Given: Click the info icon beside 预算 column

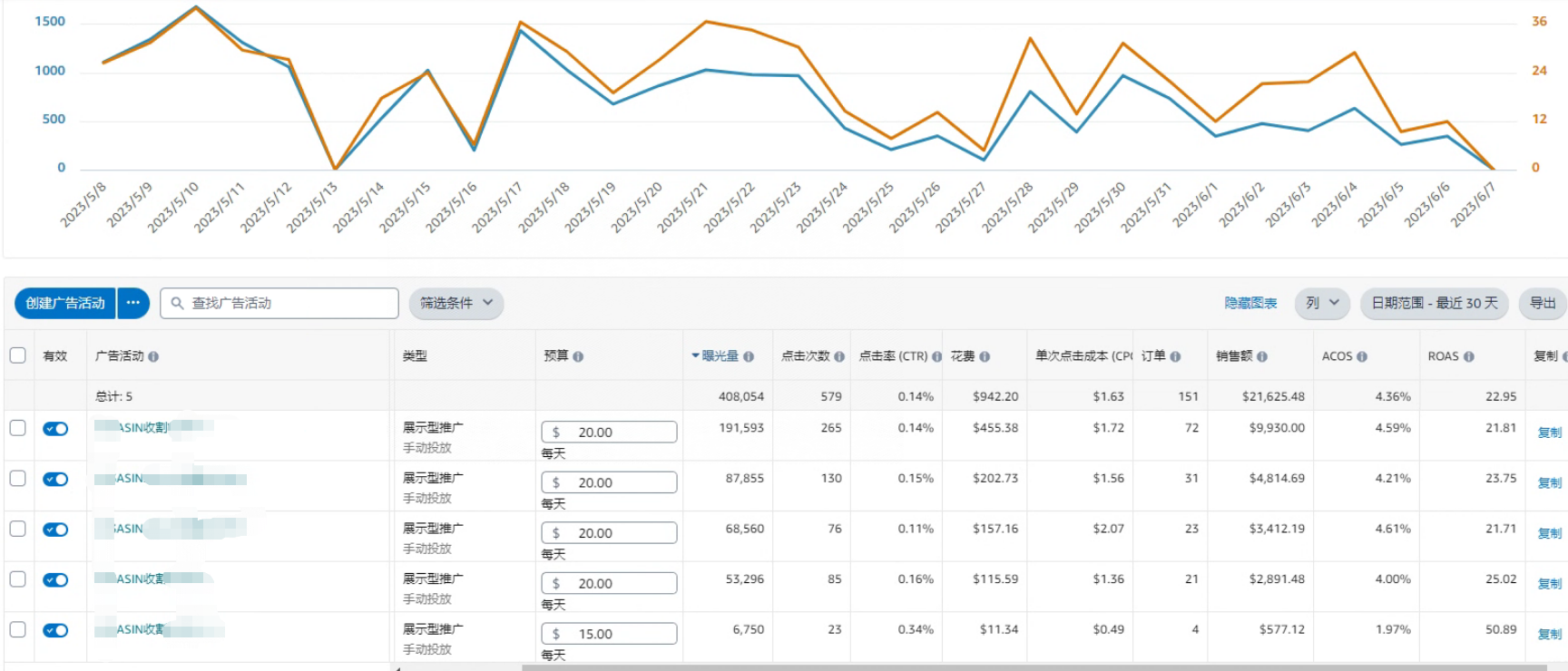Looking at the screenshot, I should (x=578, y=357).
